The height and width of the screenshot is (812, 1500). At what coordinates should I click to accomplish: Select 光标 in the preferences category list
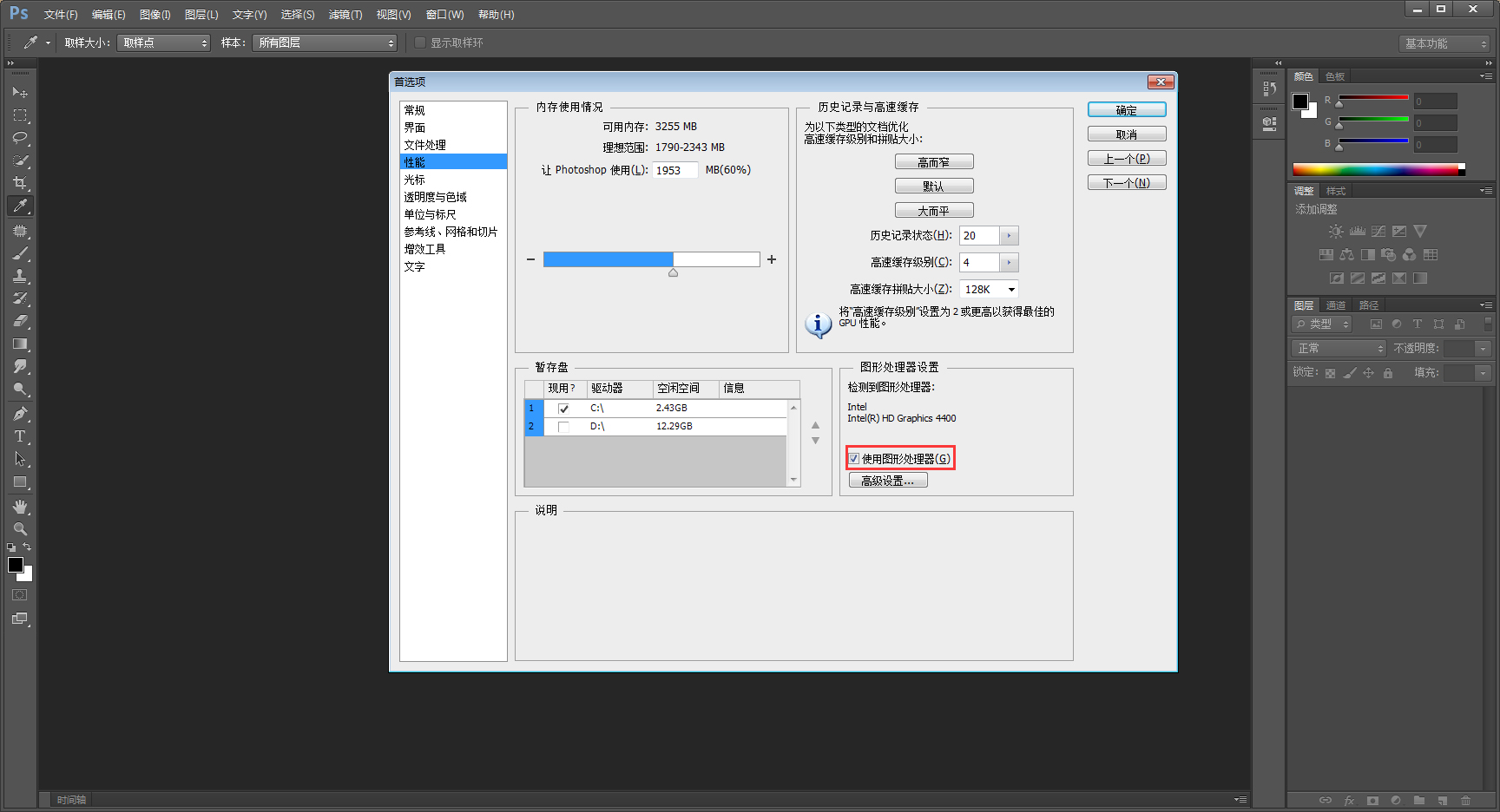pyautogui.click(x=415, y=179)
